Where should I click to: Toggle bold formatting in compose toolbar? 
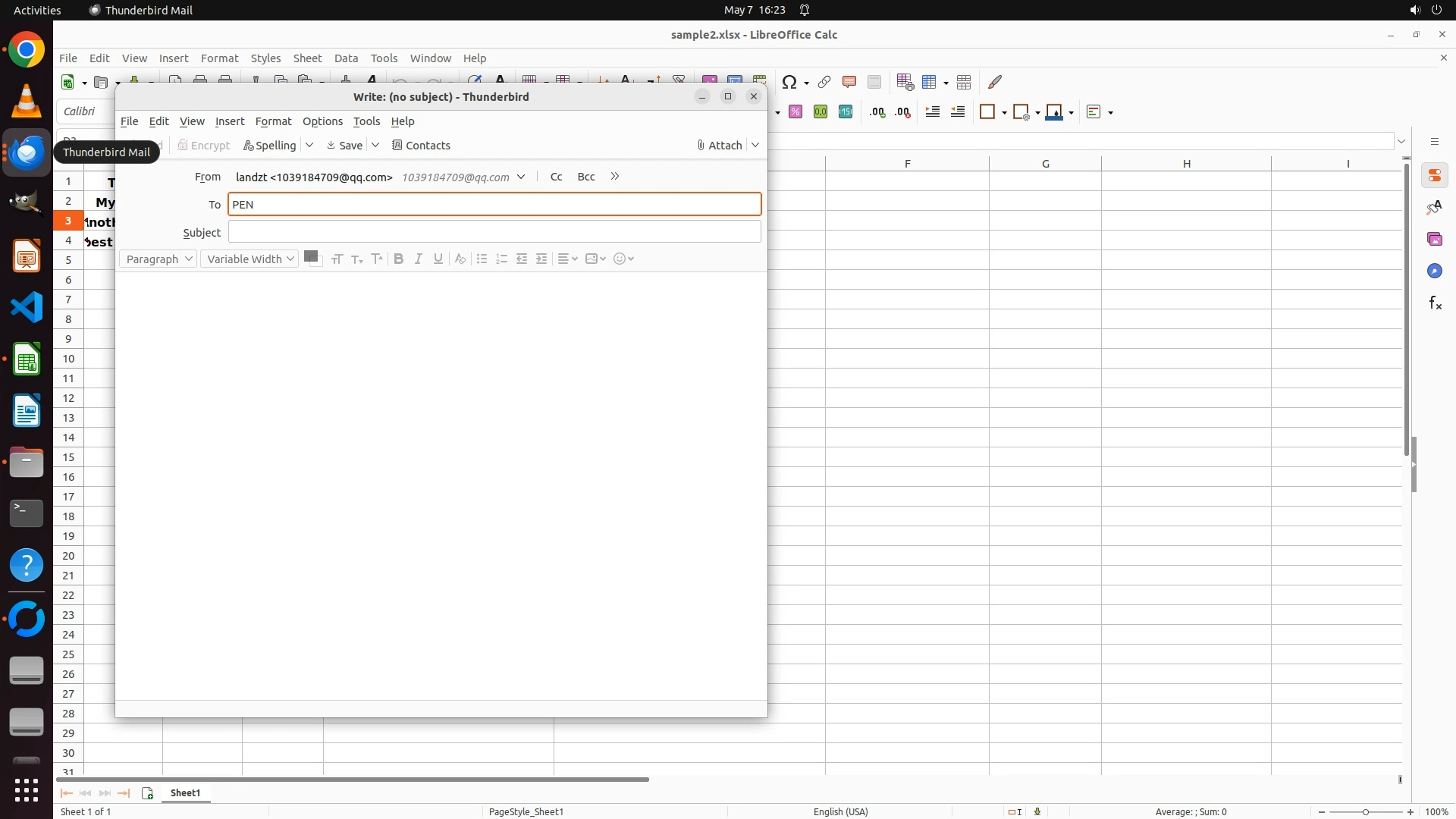pos(398,259)
